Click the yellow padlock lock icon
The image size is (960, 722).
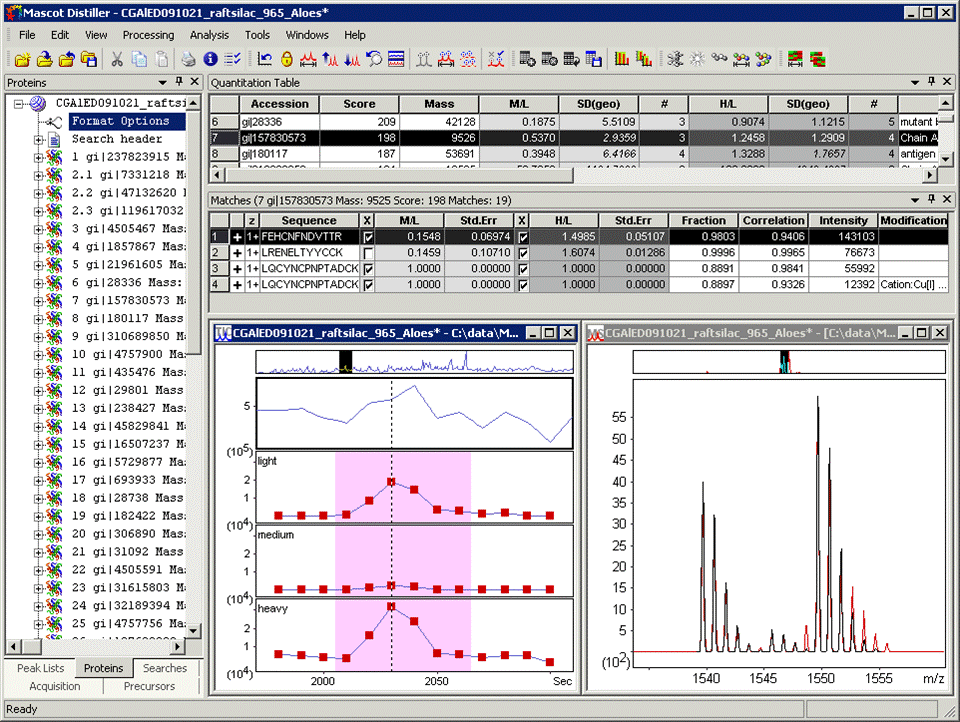coord(287,59)
